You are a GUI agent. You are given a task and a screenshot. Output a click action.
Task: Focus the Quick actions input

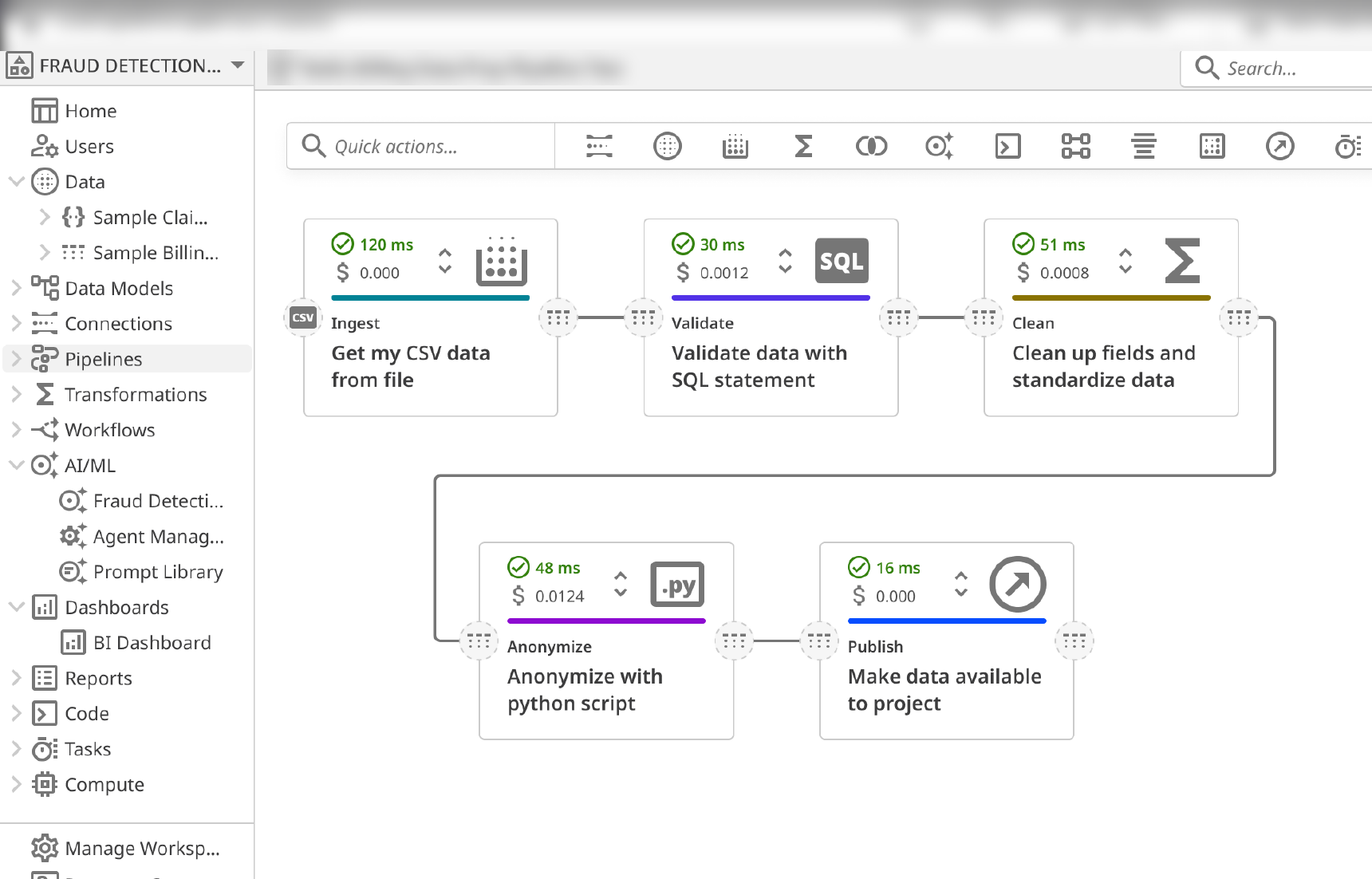(421, 146)
